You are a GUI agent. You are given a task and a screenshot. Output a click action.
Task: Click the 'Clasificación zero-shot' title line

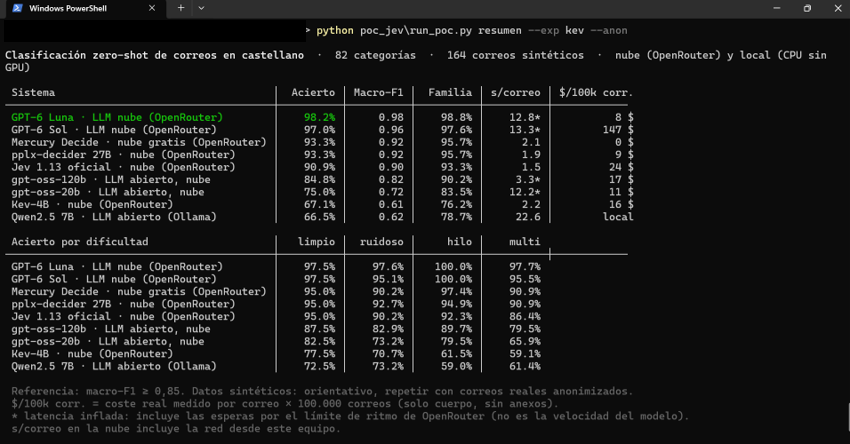416,61
